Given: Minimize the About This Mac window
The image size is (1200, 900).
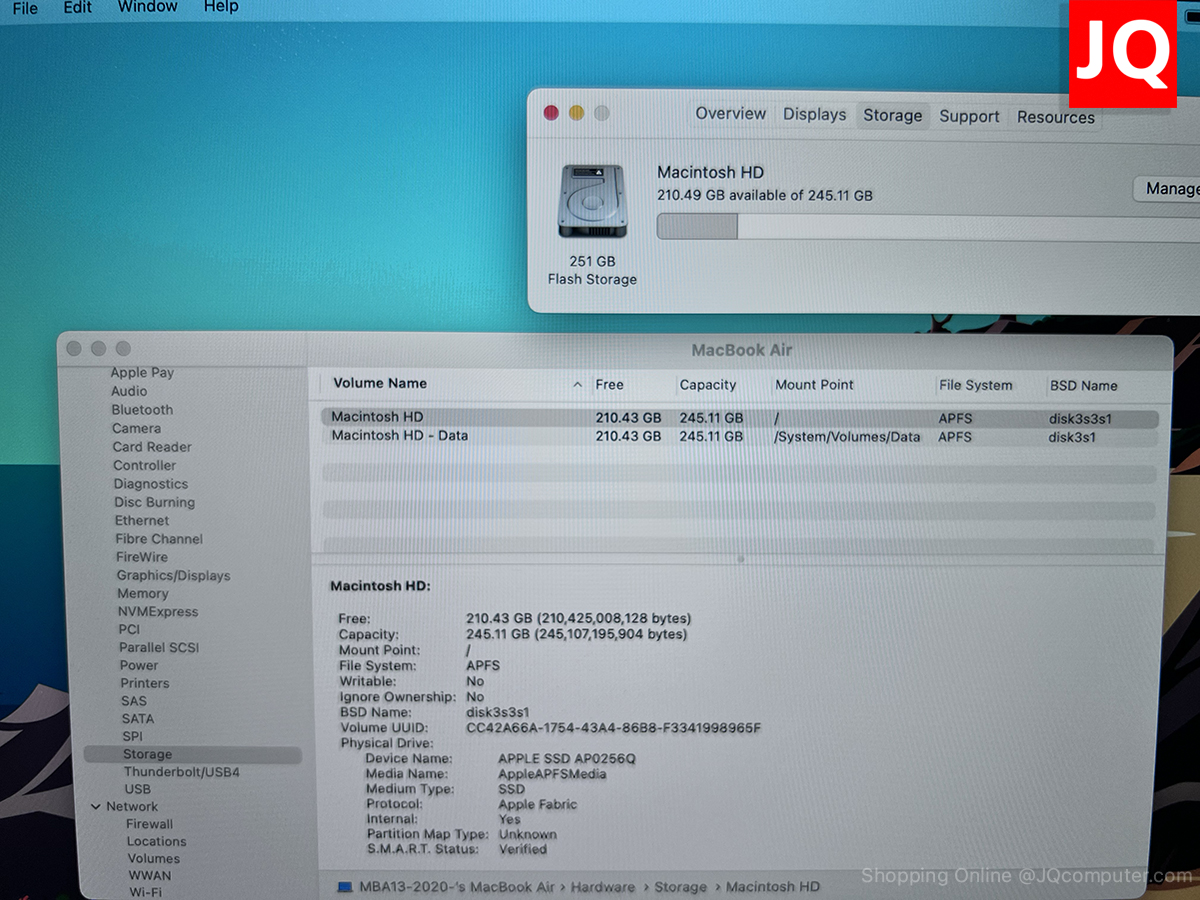Looking at the screenshot, I should (576, 113).
